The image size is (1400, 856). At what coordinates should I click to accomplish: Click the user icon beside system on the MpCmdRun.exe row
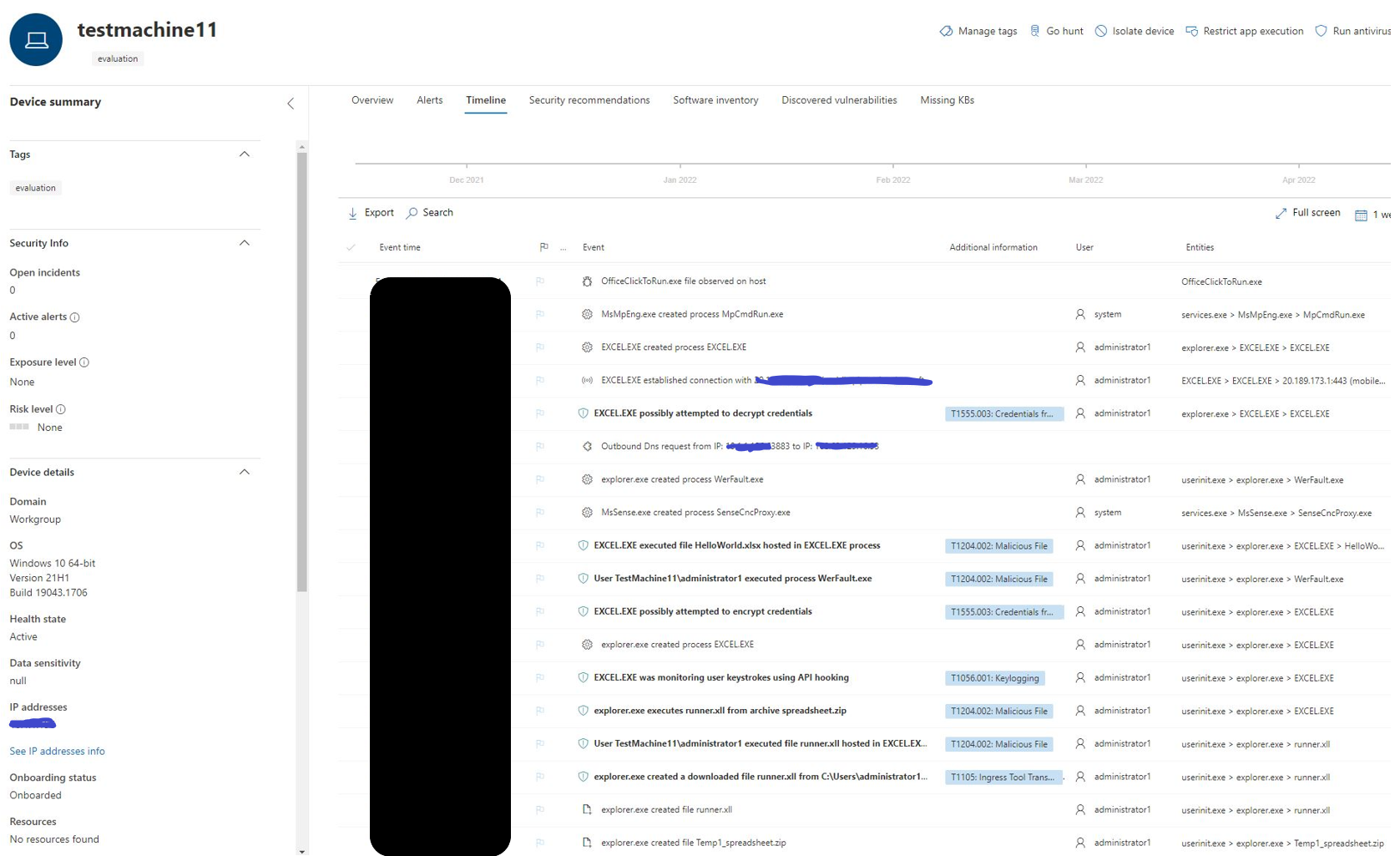pyautogui.click(x=1080, y=314)
